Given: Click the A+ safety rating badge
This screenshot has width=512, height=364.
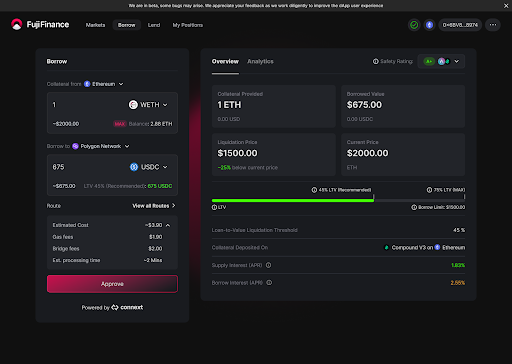Looking at the screenshot, I should point(429,61).
